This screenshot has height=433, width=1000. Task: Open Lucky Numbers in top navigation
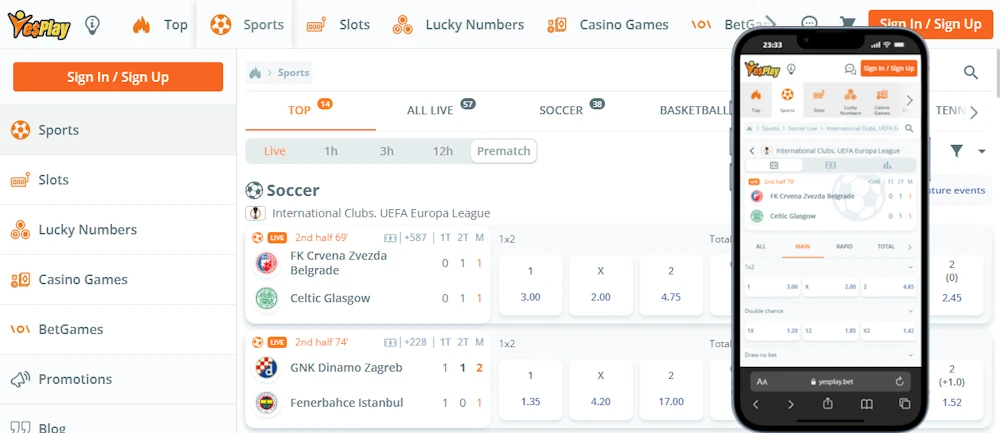click(x=458, y=25)
